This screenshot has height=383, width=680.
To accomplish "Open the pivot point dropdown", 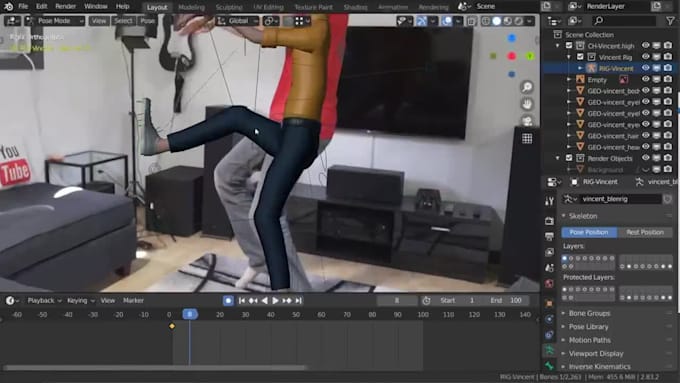I will [x=271, y=21].
